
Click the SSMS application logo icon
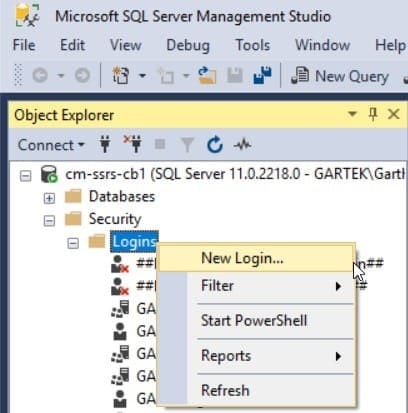click(27, 15)
